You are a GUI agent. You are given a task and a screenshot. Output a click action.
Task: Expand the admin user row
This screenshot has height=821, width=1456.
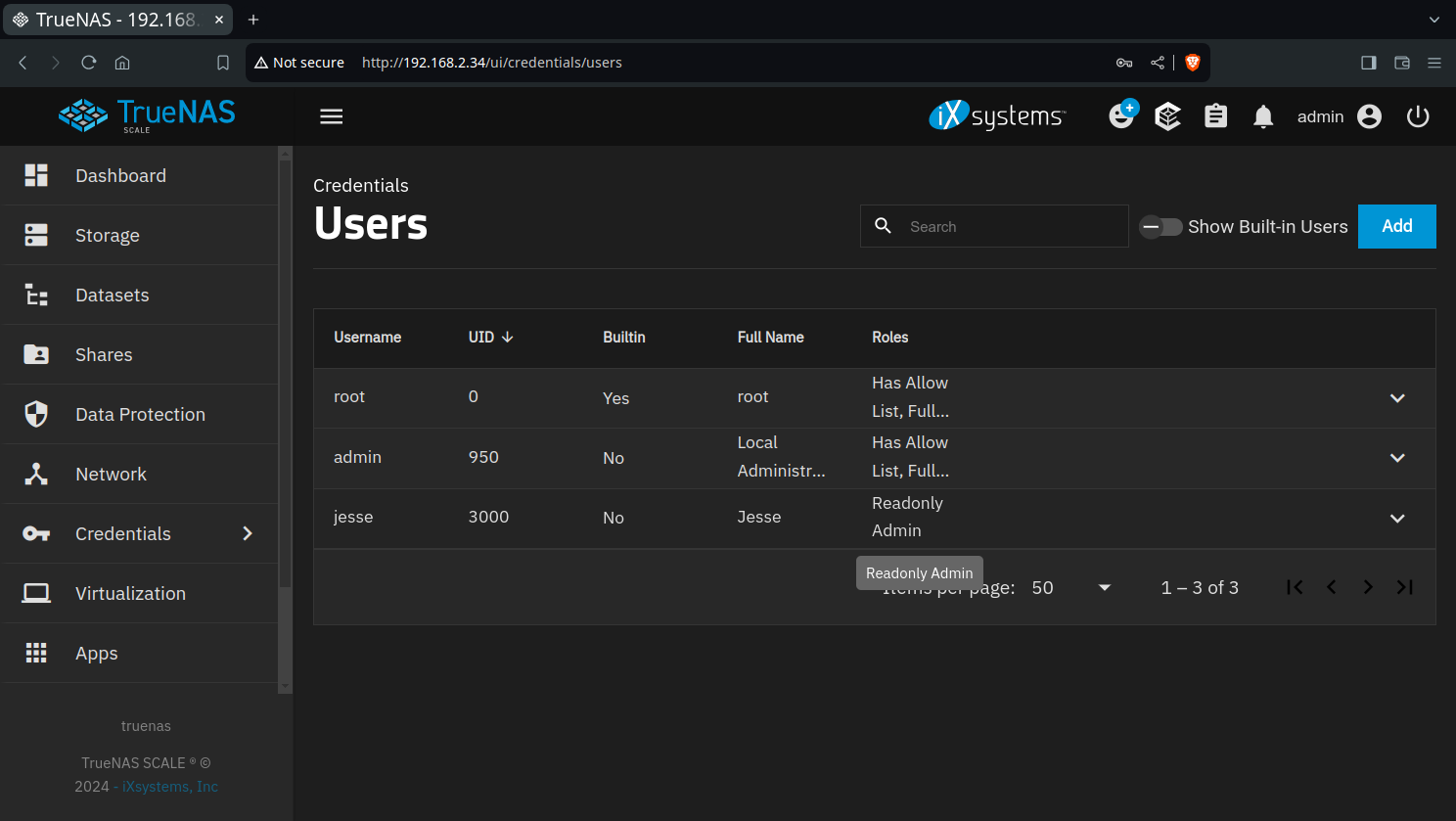tap(1397, 458)
